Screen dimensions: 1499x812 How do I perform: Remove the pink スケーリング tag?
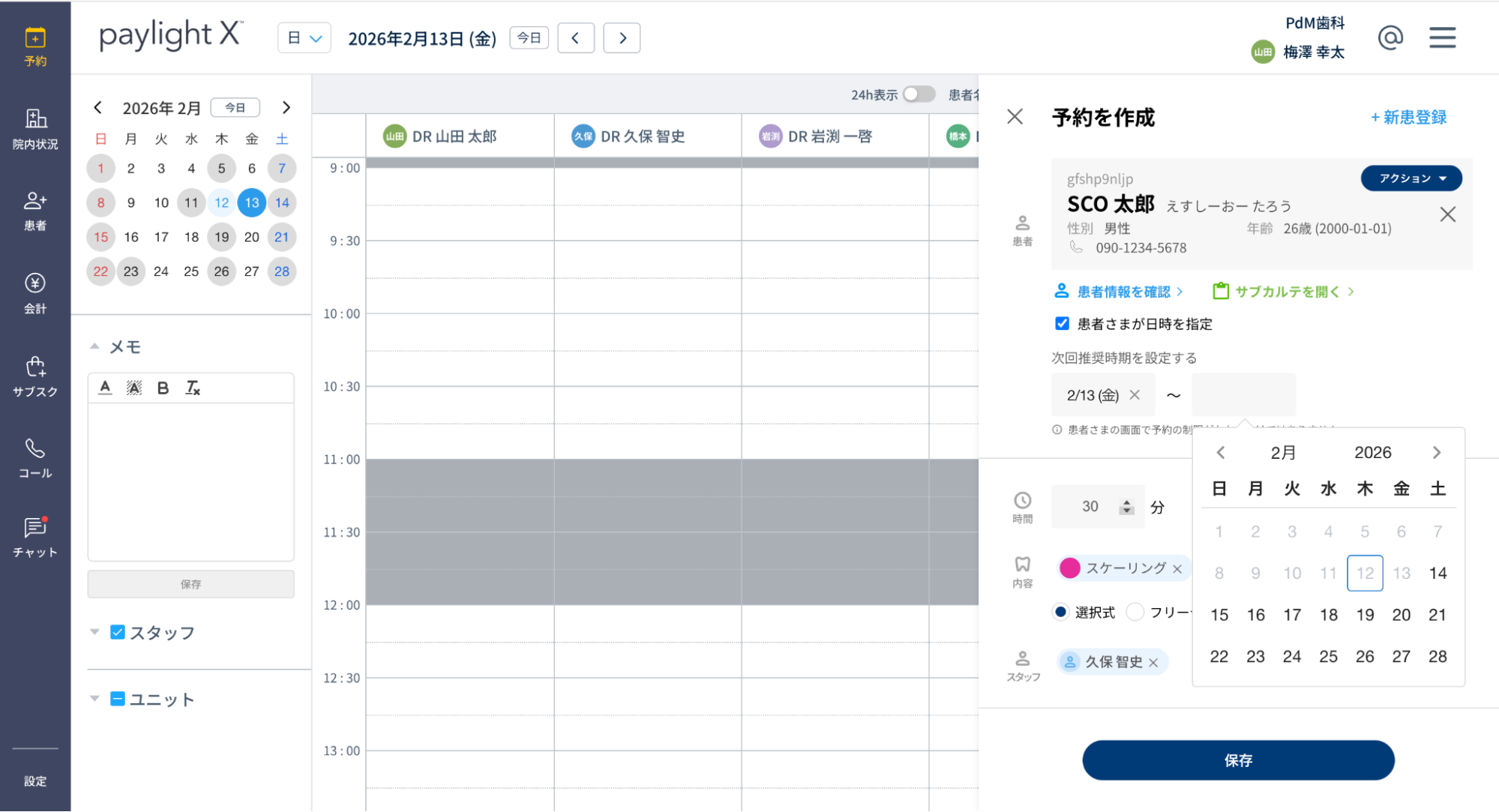pyautogui.click(x=1177, y=569)
